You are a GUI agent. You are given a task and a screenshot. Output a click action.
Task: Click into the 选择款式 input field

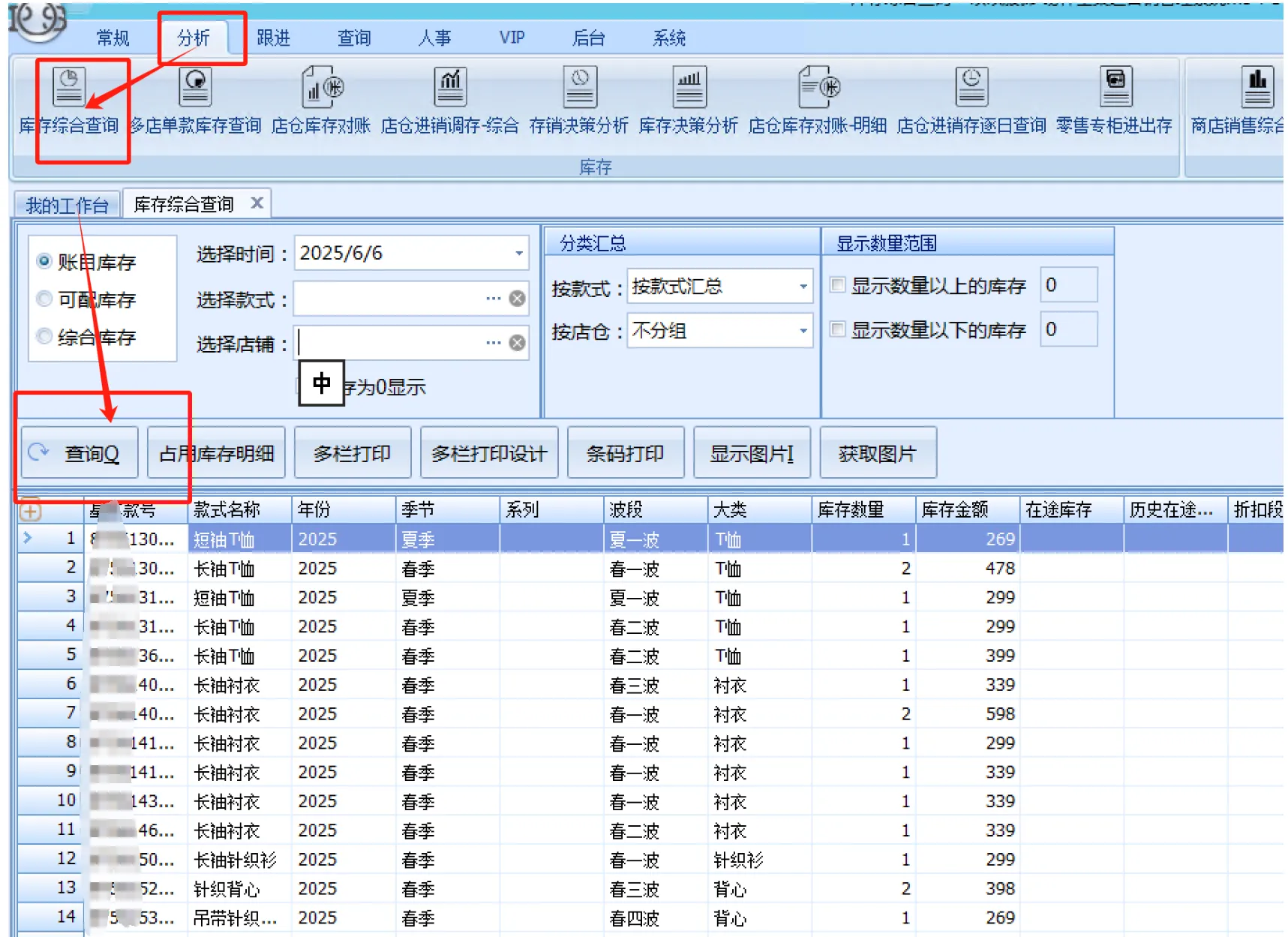coord(388,299)
